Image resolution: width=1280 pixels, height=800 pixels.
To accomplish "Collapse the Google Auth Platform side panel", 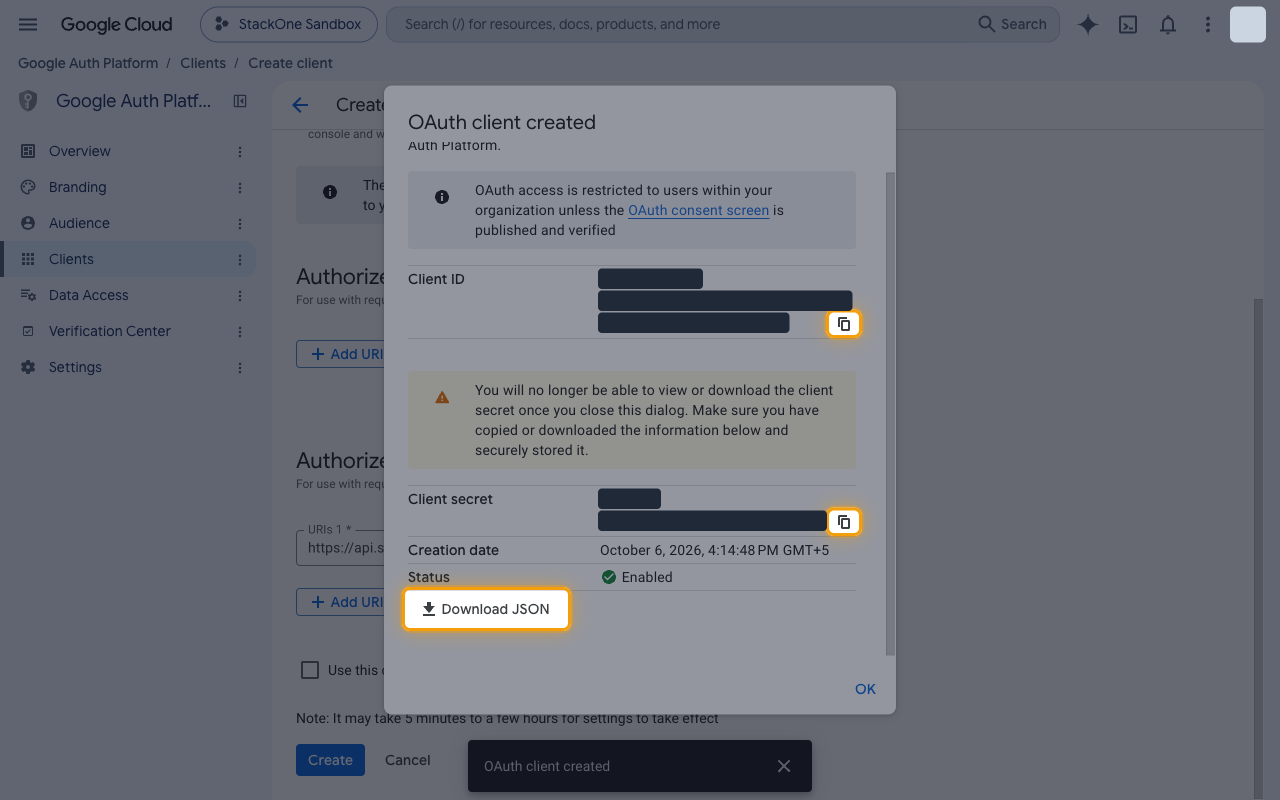I will 240,101.
